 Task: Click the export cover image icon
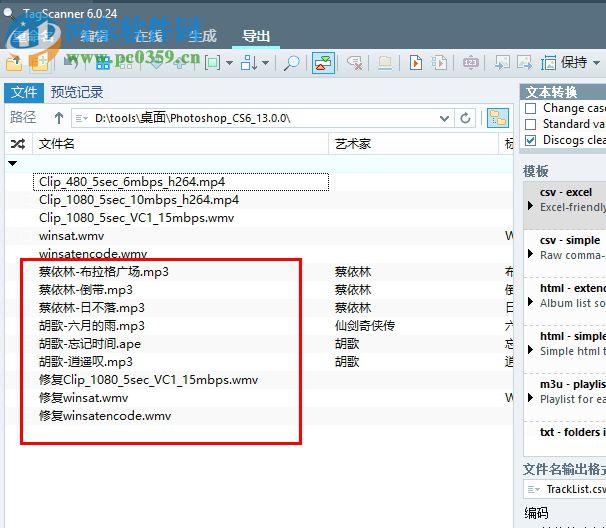pyautogui.click(x=524, y=63)
